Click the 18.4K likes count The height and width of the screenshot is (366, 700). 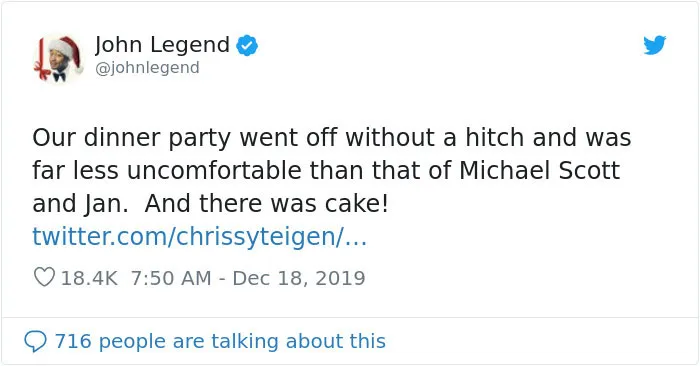point(89,278)
